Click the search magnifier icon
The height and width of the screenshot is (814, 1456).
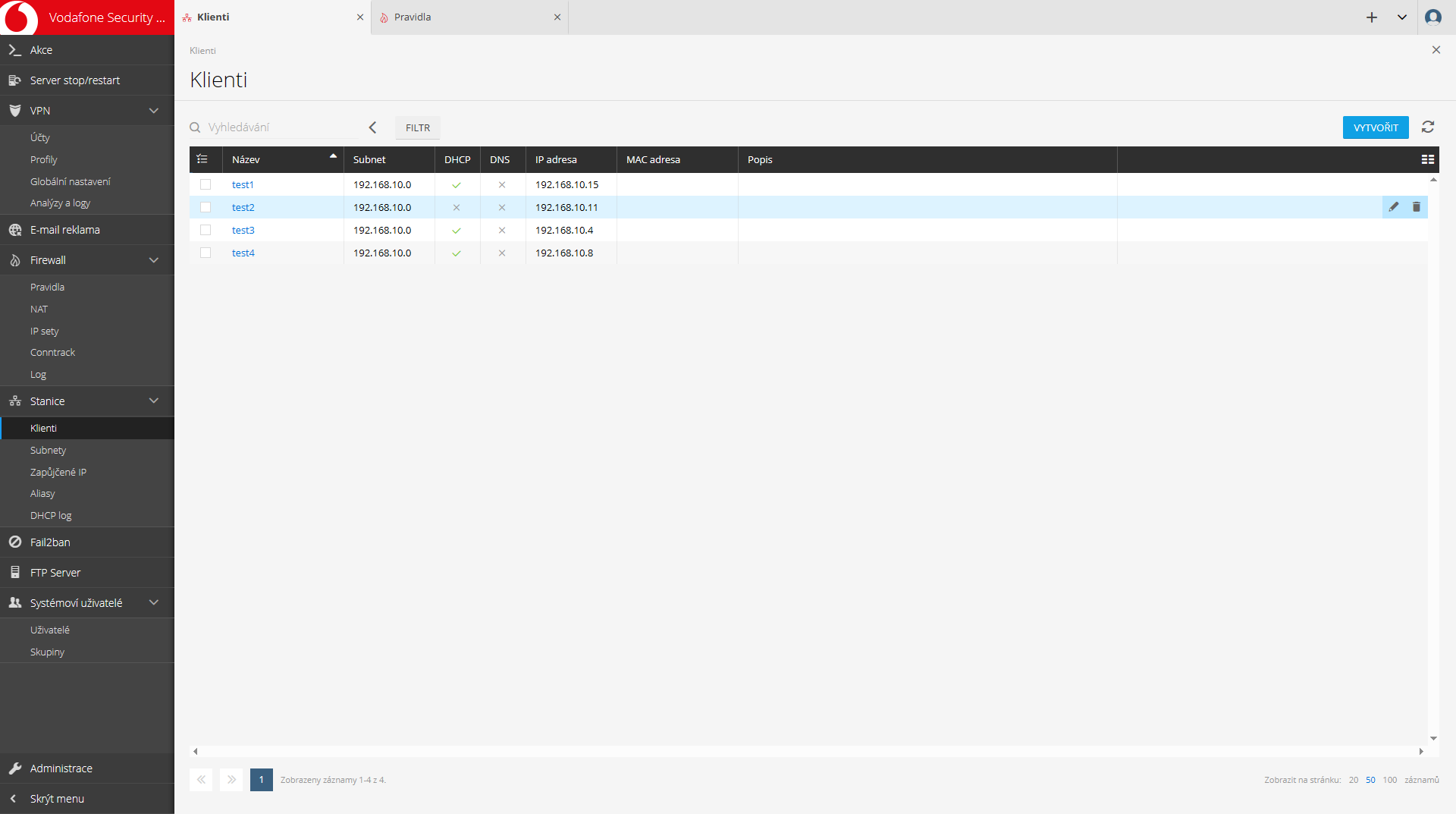tap(195, 127)
